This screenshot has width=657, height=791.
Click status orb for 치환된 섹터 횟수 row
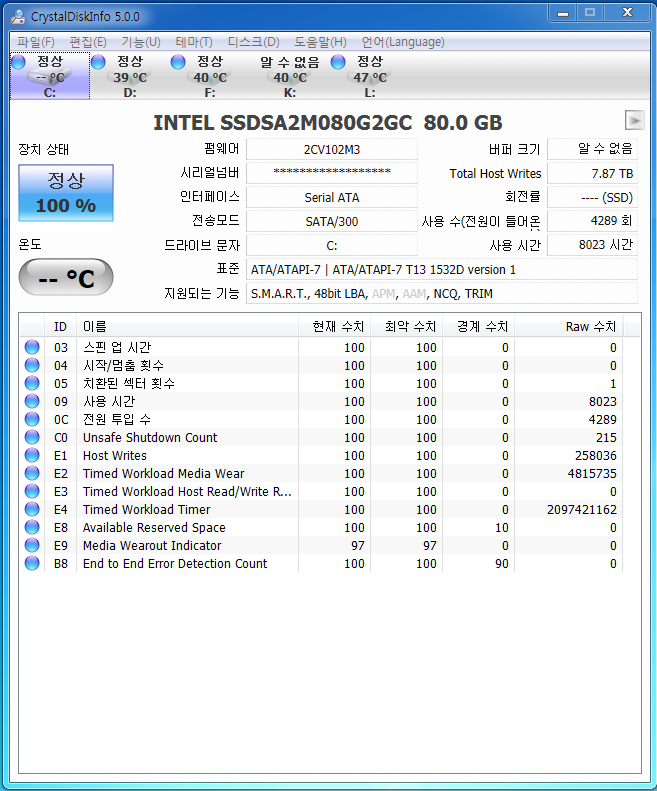32,383
